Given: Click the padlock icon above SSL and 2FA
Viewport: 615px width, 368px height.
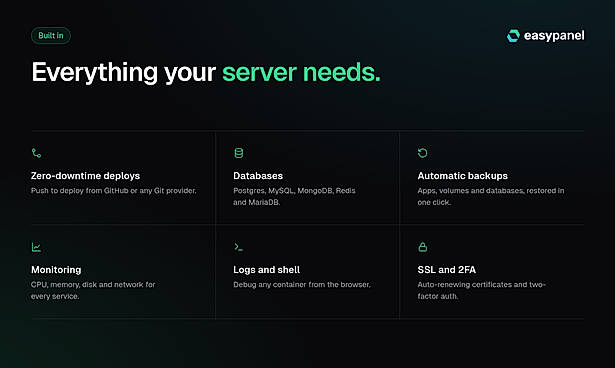Looking at the screenshot, I should coord(422,247).
